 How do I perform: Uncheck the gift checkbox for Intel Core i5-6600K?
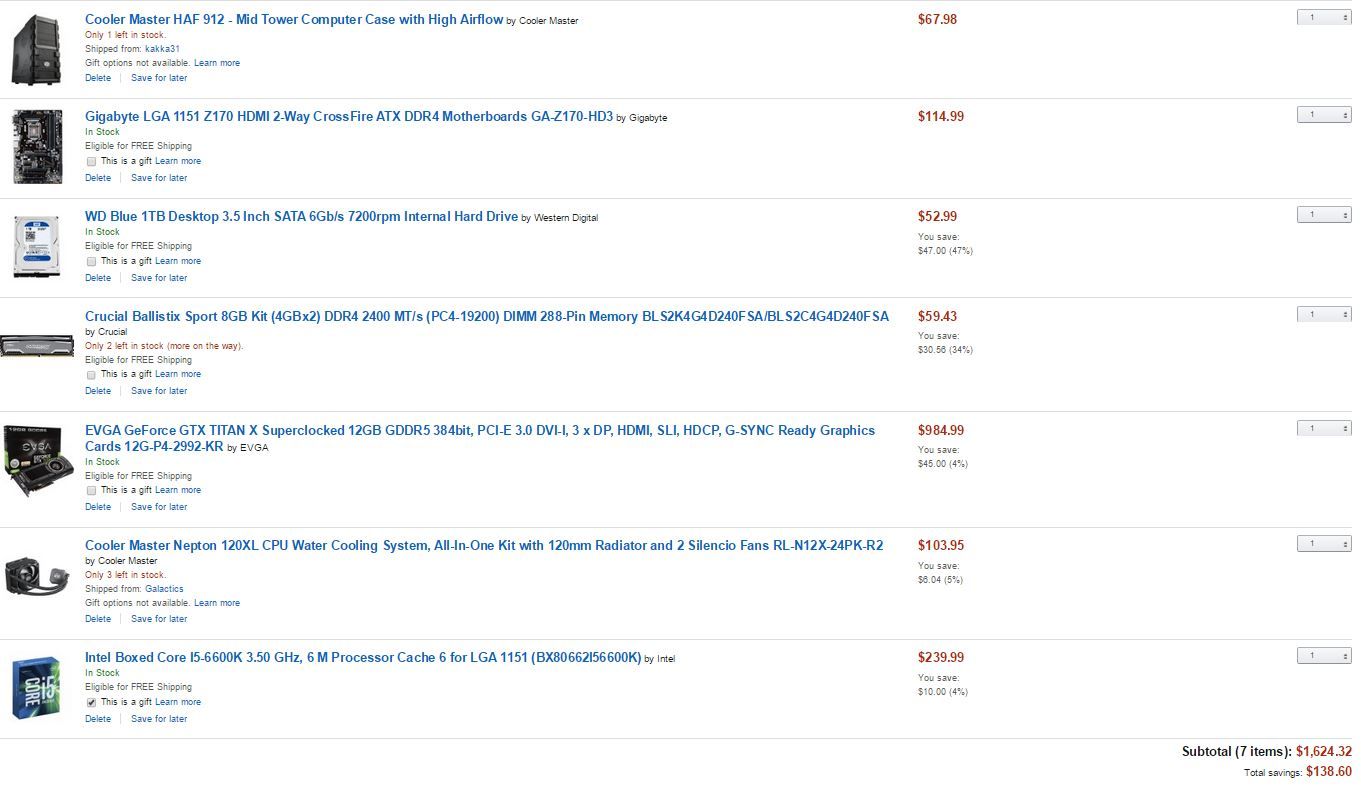coord(91,702)
